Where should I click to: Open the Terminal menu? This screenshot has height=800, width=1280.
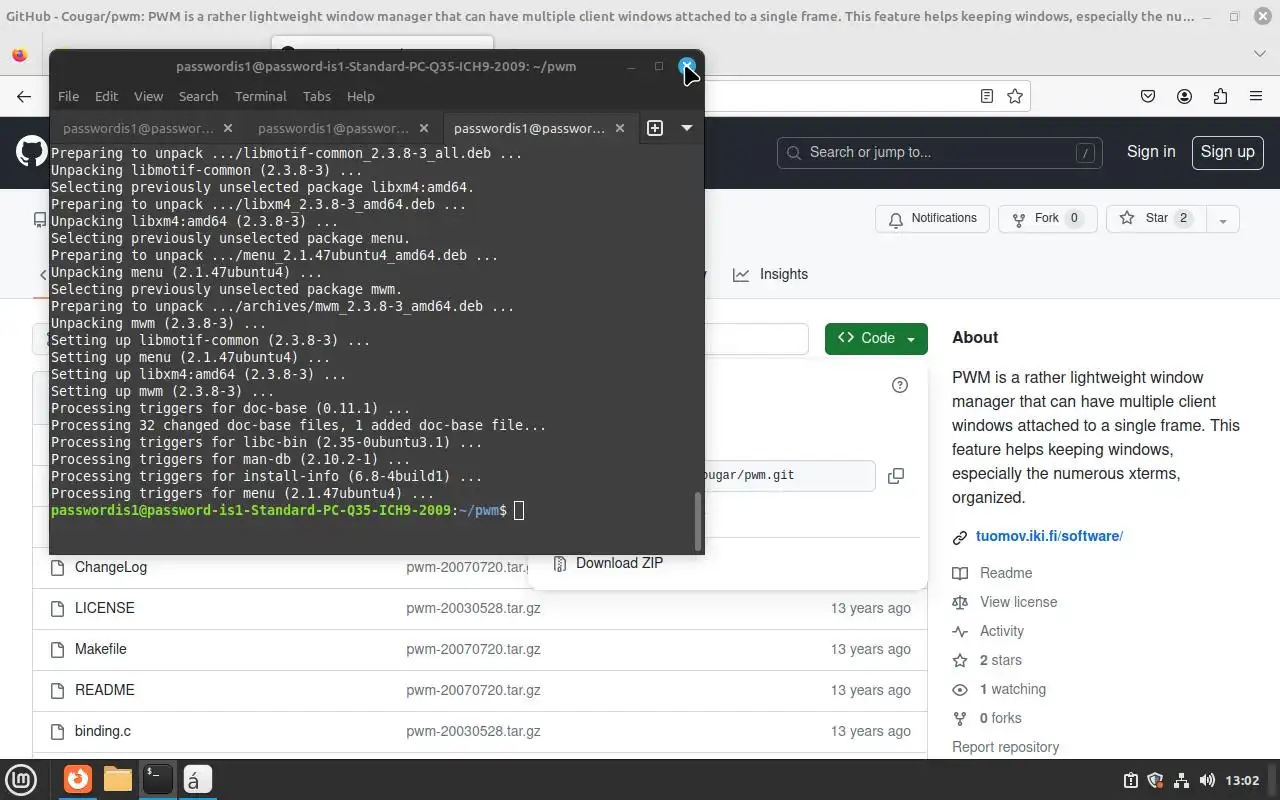[x=261, y=96]
